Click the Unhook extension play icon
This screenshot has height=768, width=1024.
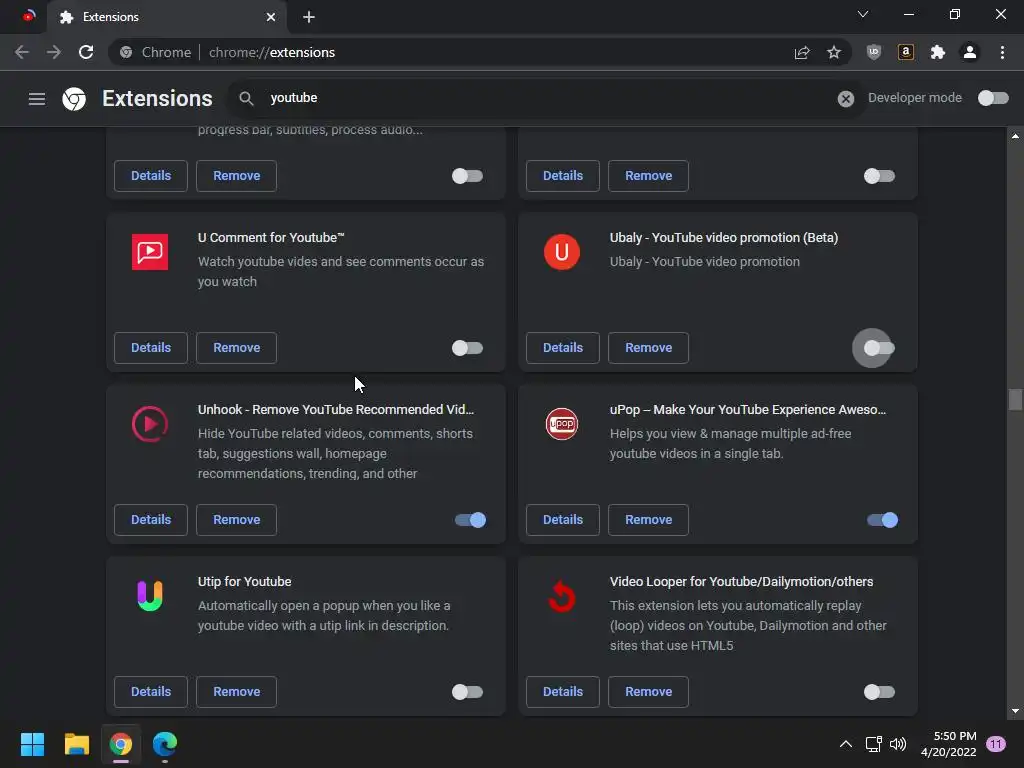click(150, 424)
